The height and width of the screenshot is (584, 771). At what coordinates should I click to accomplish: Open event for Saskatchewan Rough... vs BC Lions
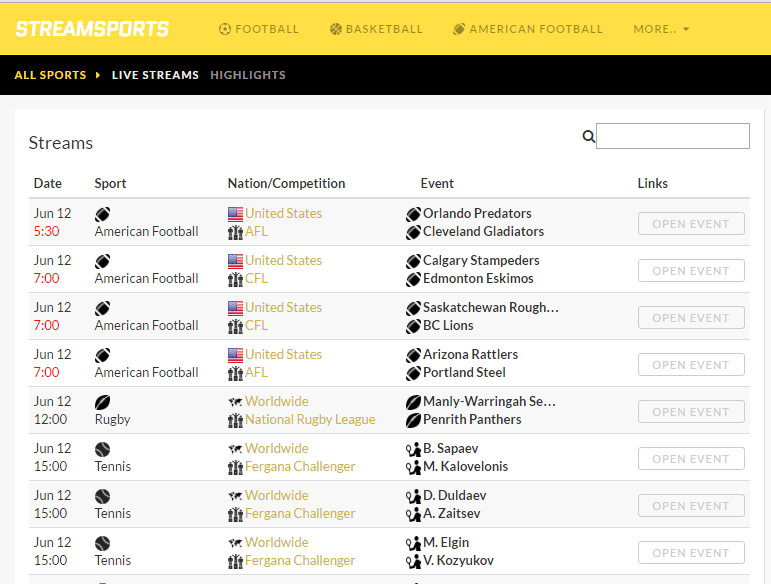click(691, 318)
